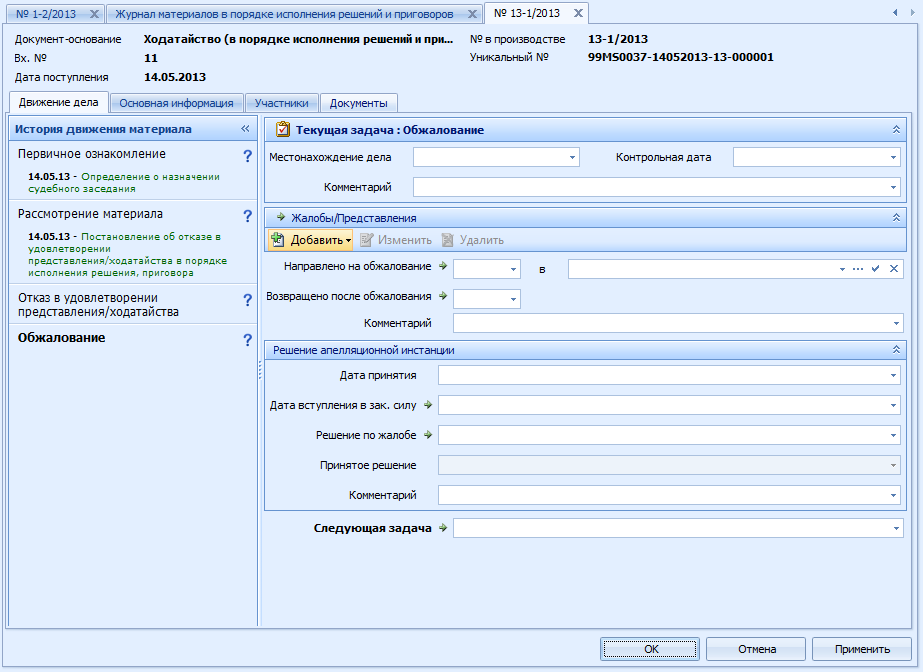Close the № 13-1/2013 tab

point(578,13)
